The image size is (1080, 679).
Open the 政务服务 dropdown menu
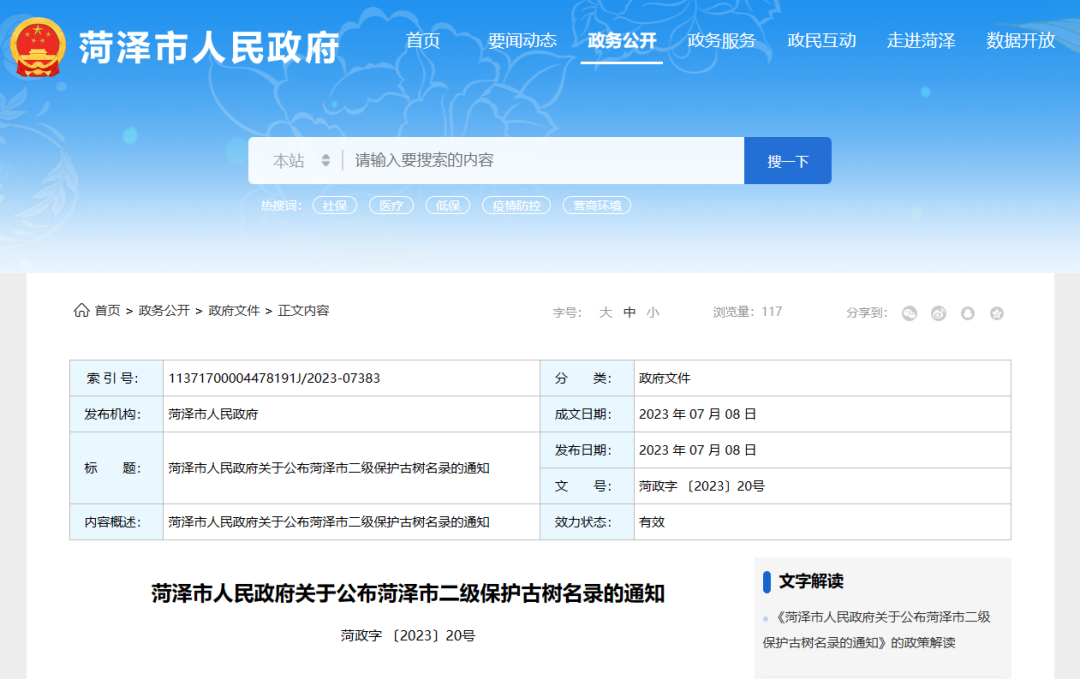click(x=722, y=41)
